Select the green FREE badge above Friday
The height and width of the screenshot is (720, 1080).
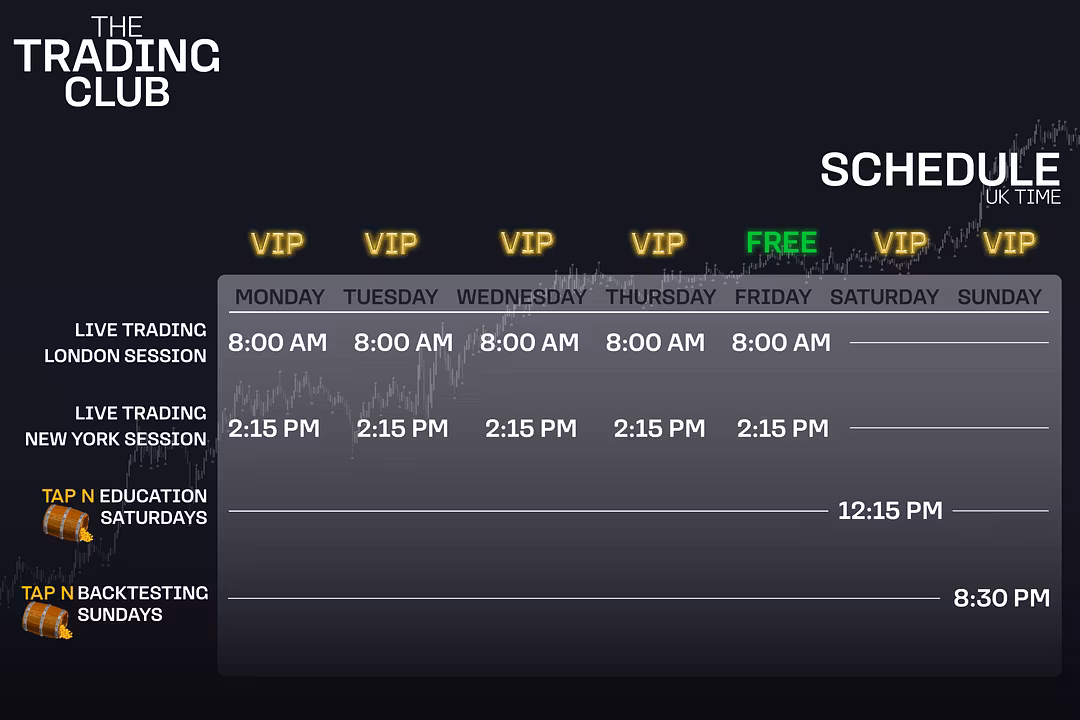782,243
